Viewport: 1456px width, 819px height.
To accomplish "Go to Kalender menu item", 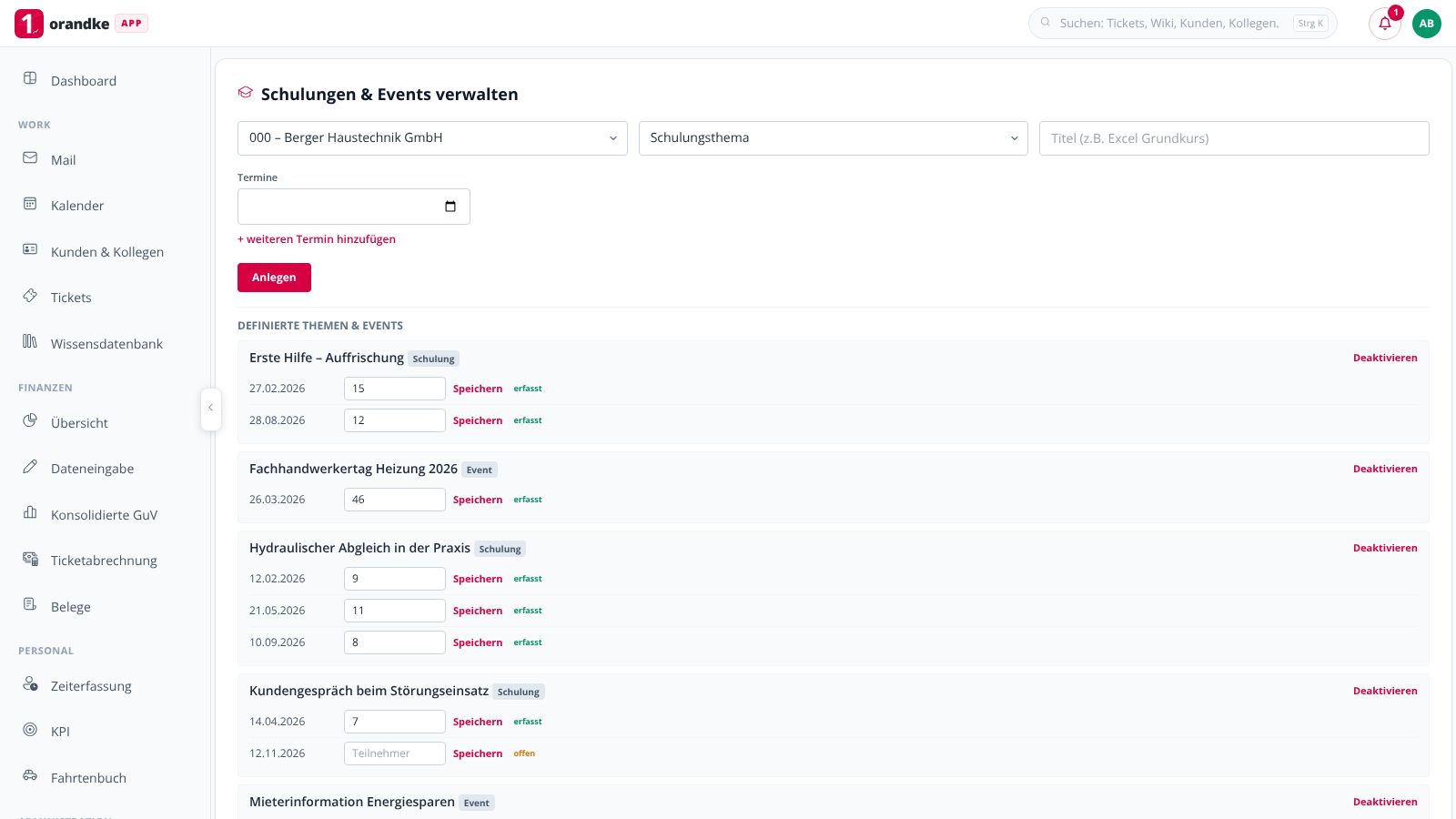I will 77,206.
